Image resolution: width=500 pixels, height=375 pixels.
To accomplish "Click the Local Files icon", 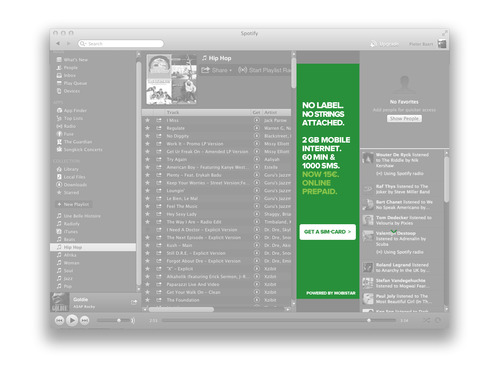I will pos(59,177).
